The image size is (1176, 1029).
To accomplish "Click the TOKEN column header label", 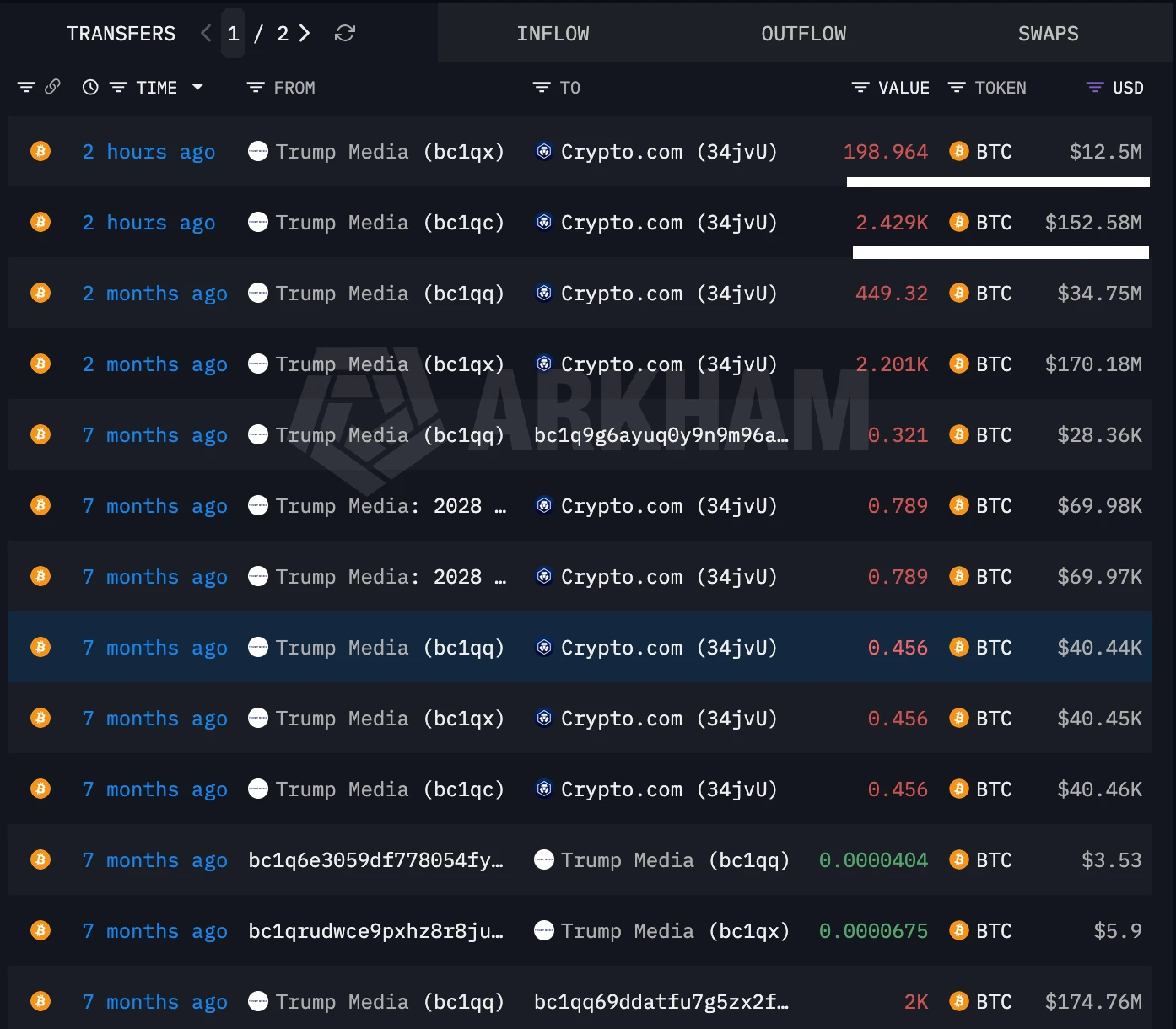I will click(1001, 88).
